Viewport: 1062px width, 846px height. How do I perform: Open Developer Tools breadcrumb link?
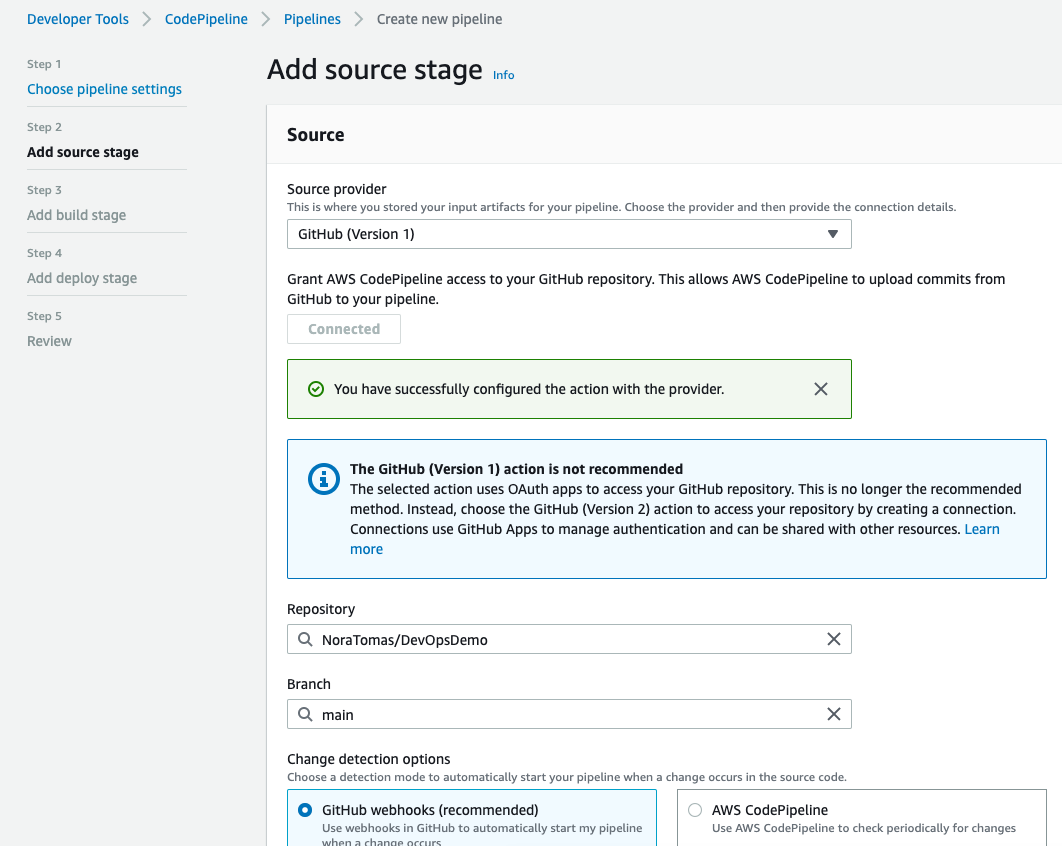click(x=78, y=19)
